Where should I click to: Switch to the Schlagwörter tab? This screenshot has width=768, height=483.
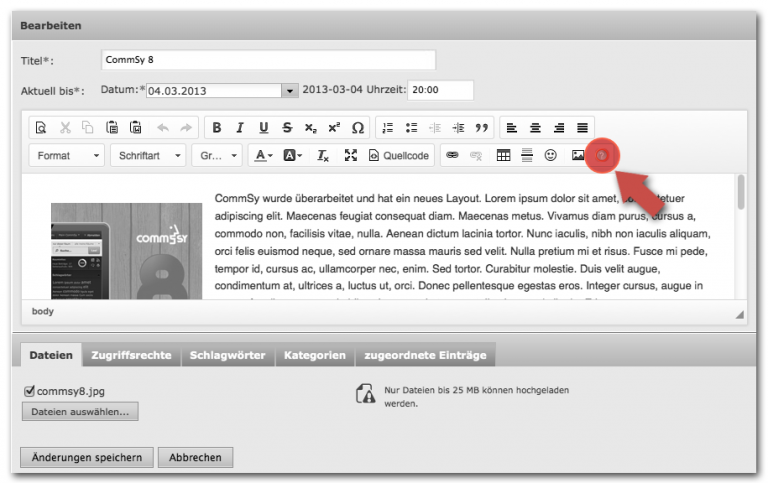click(227, 355)
